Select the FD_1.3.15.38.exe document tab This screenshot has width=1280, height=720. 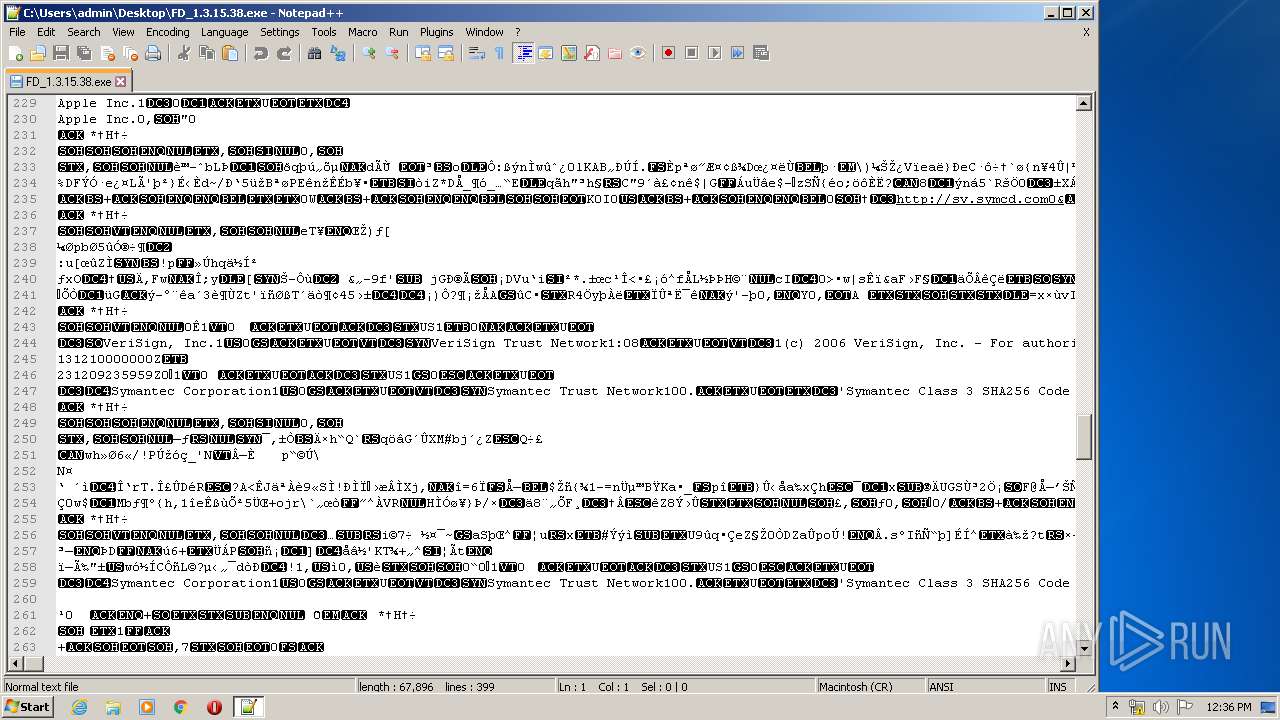point(68,81)
